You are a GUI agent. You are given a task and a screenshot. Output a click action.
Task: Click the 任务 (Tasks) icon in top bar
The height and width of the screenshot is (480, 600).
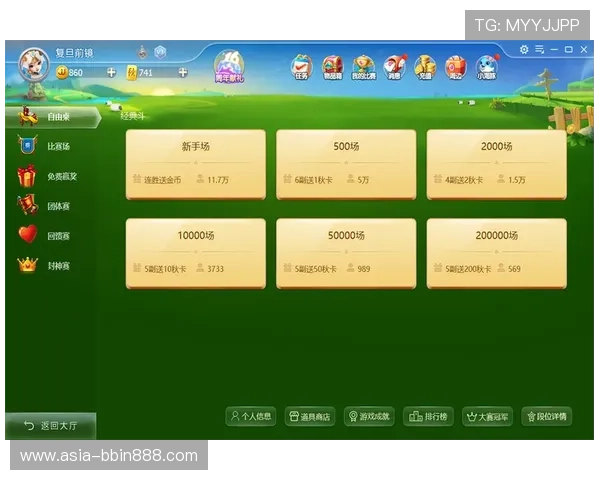(301, 66)
